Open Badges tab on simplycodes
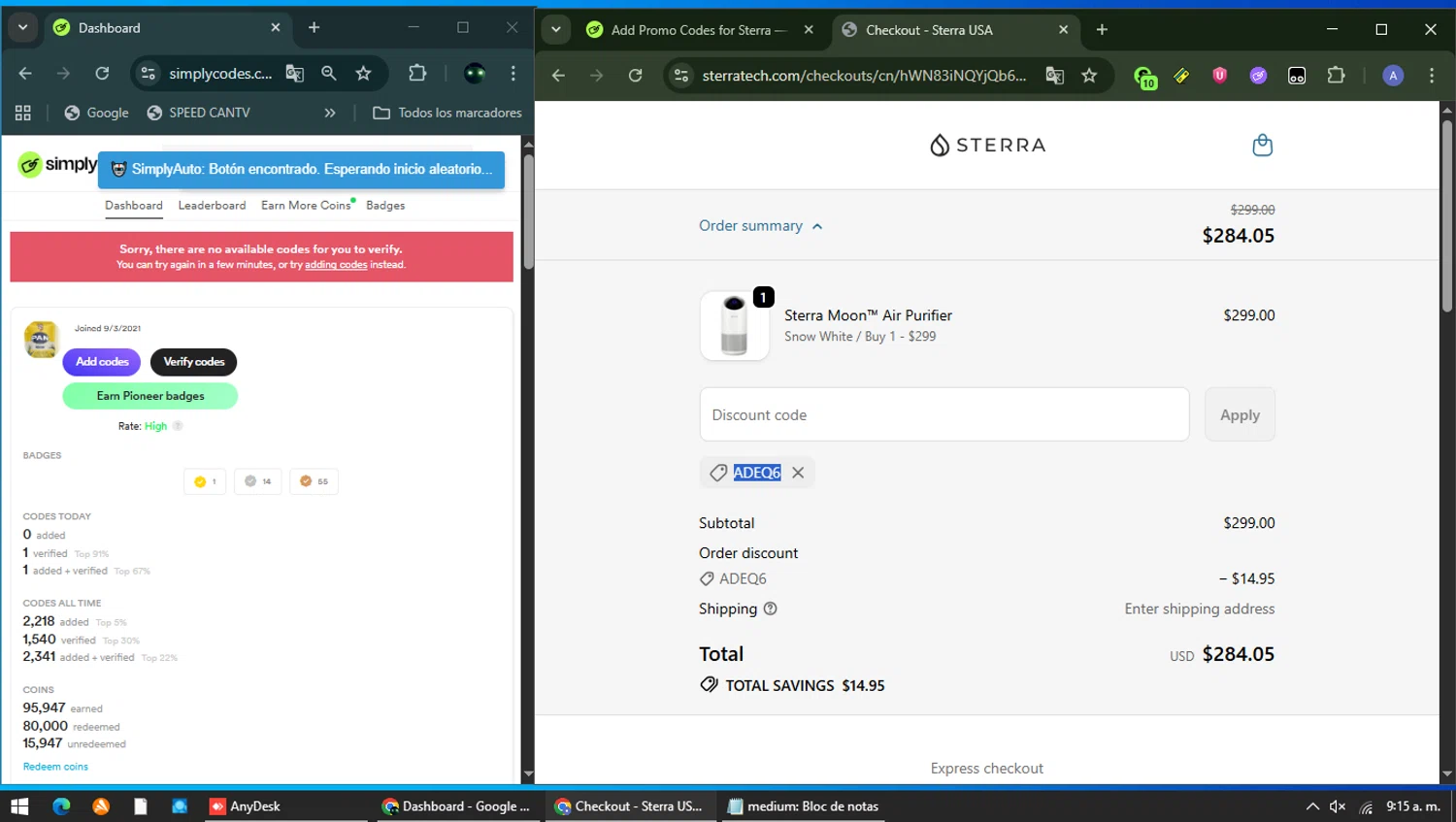Viewport: 1456px width, 822px height. coord(385,206)
